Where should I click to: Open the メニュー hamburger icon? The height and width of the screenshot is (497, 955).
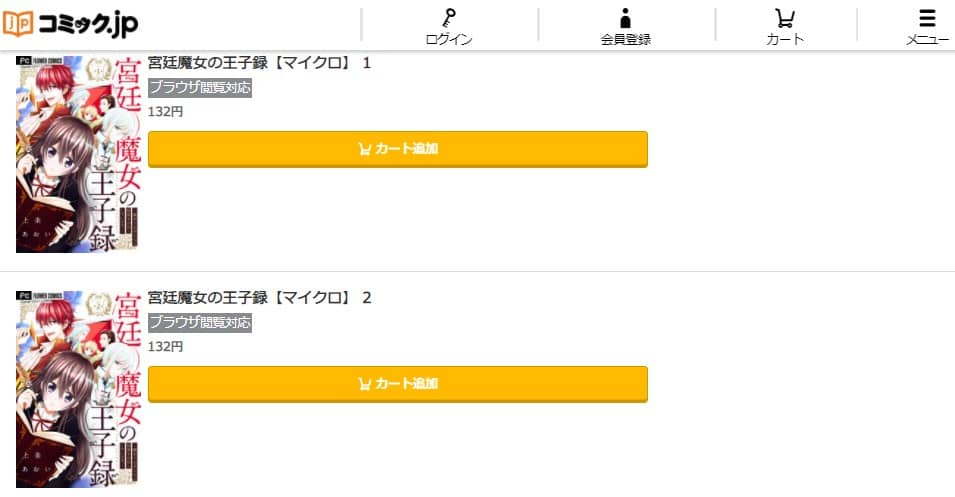click(x=927, y=18)
